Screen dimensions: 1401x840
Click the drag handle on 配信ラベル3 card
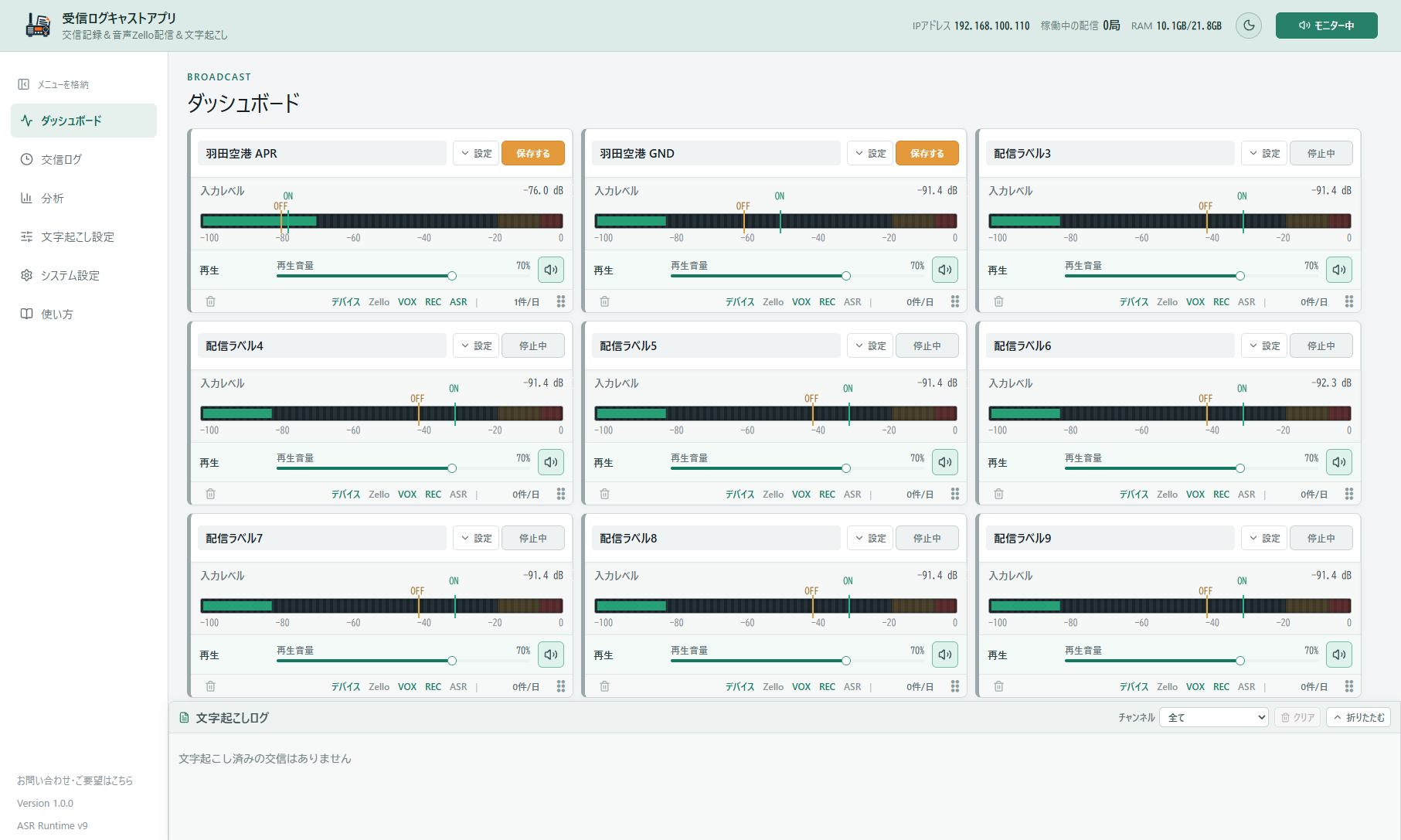click(1349, 301)
